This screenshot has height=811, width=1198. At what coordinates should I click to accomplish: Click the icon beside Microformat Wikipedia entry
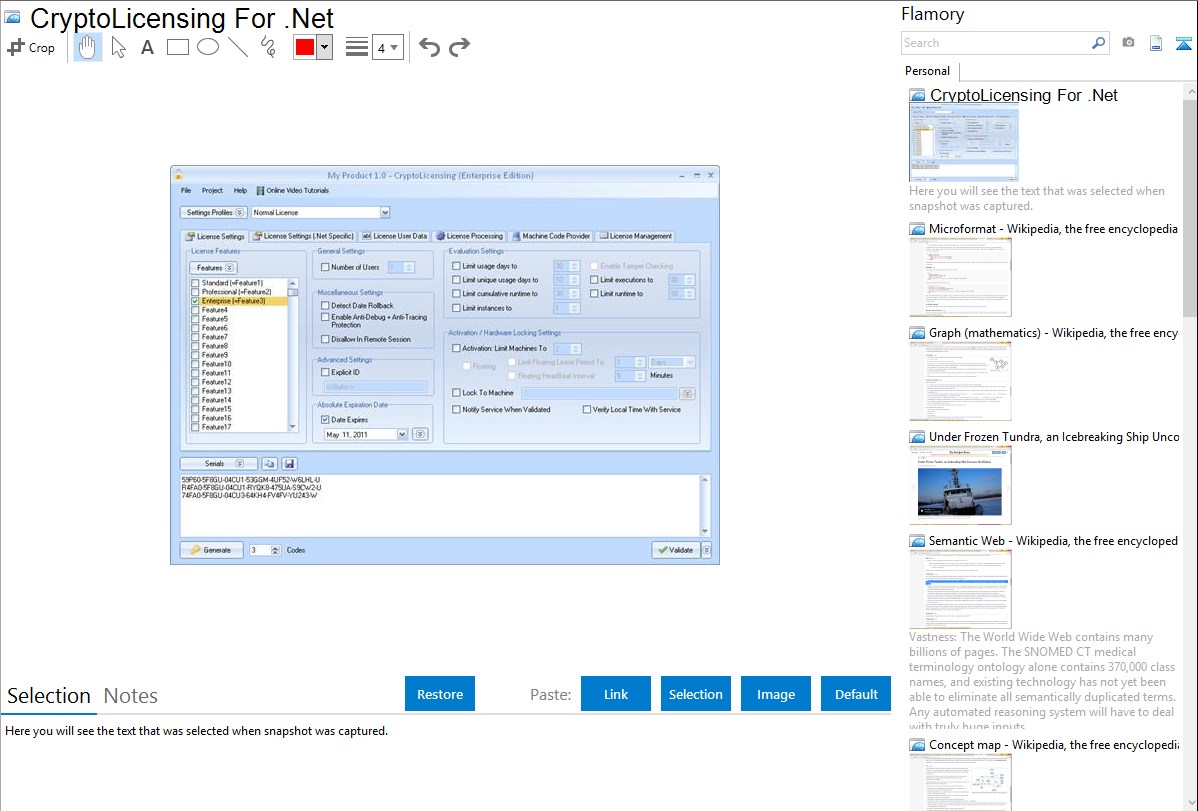pos(917,229)
